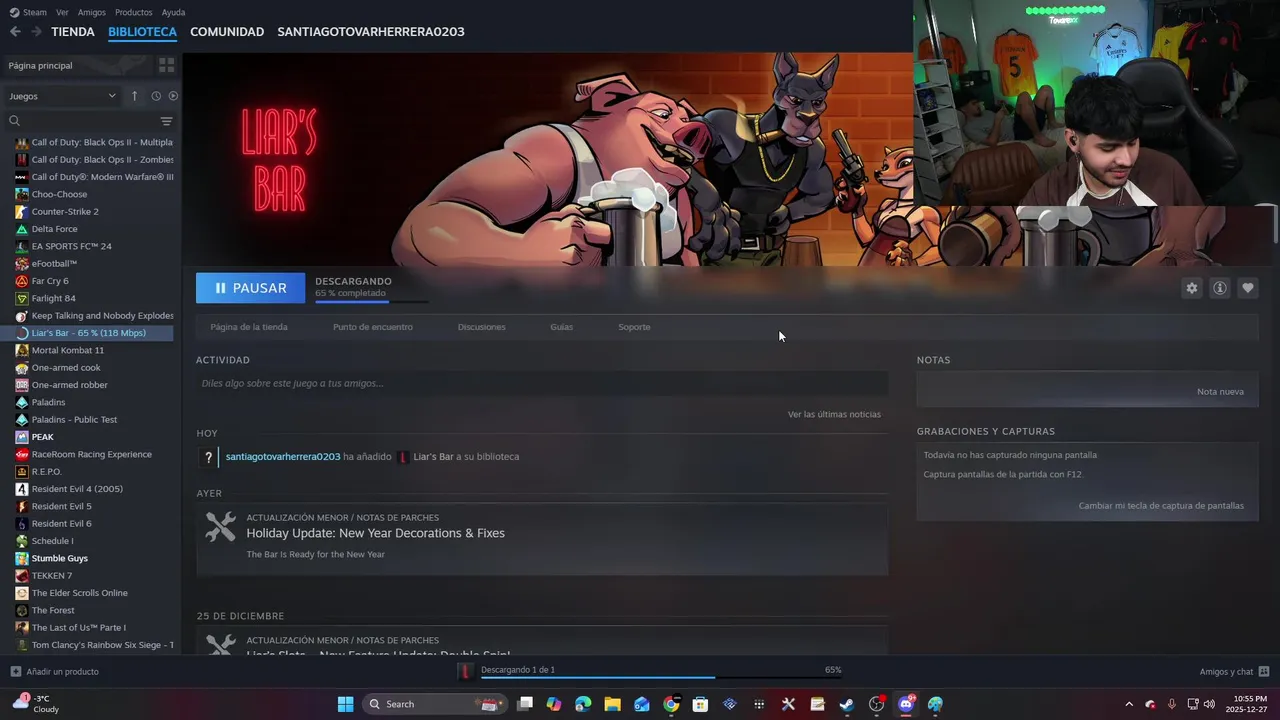Click Schedule I game icon in sidebar

click(22, 541)
